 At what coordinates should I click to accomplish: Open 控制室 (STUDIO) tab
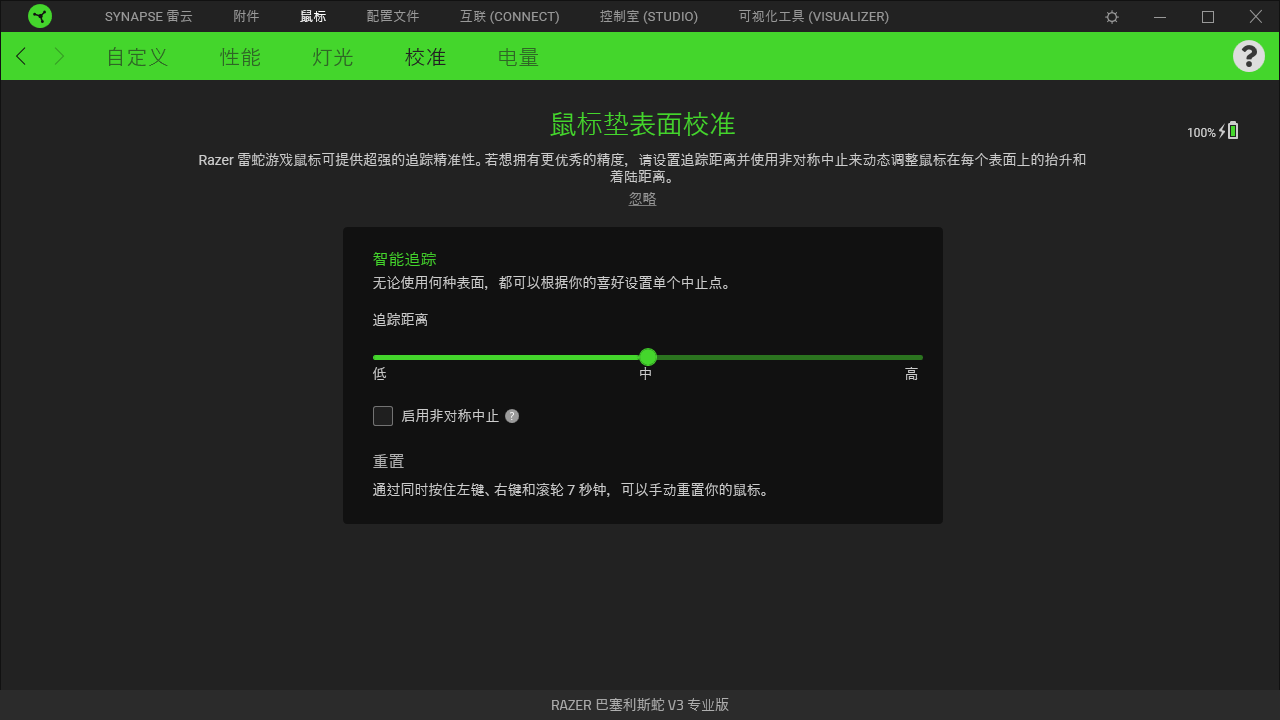(649, 17)
